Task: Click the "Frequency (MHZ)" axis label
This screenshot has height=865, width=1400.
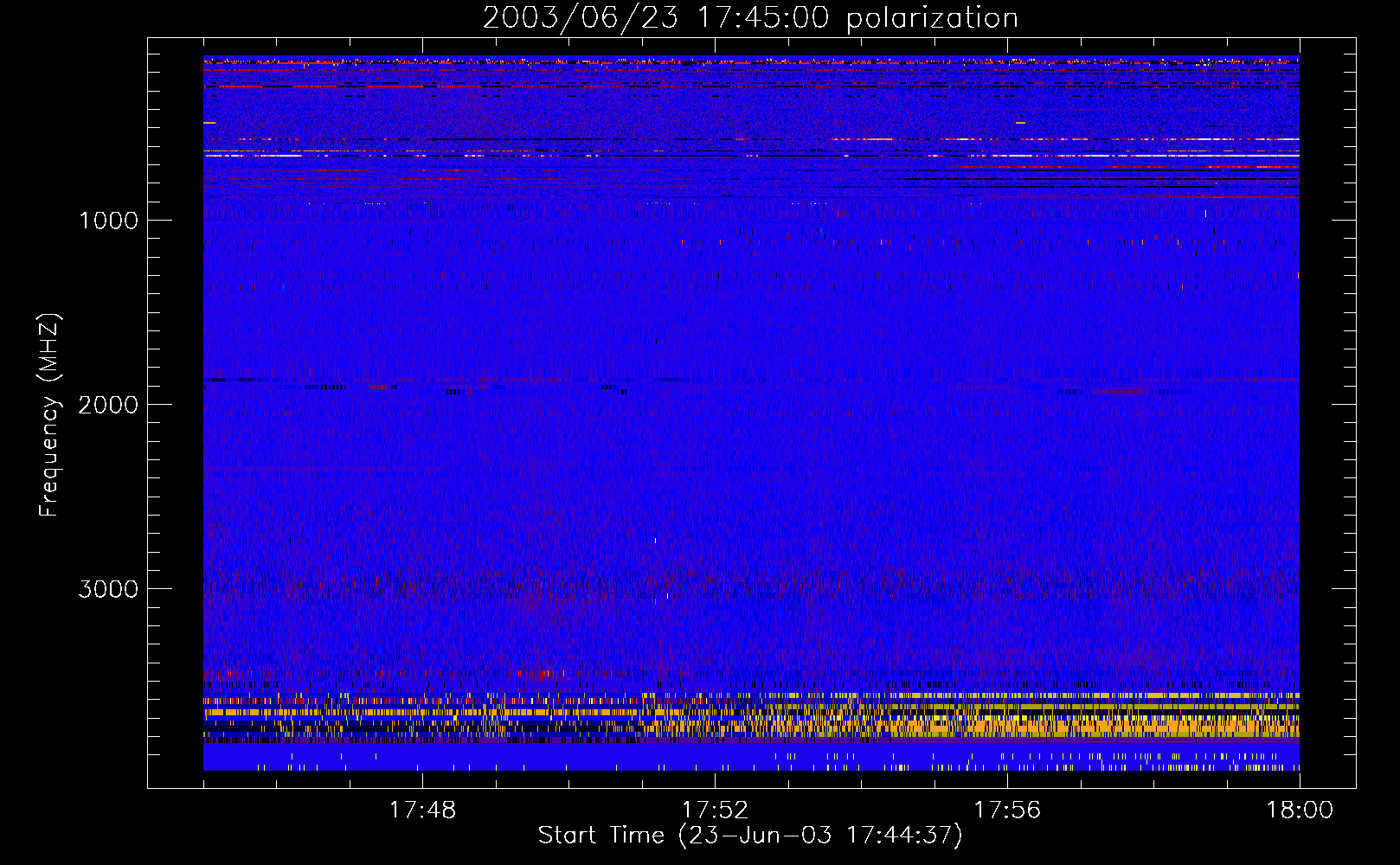Action: click(49, 415)
